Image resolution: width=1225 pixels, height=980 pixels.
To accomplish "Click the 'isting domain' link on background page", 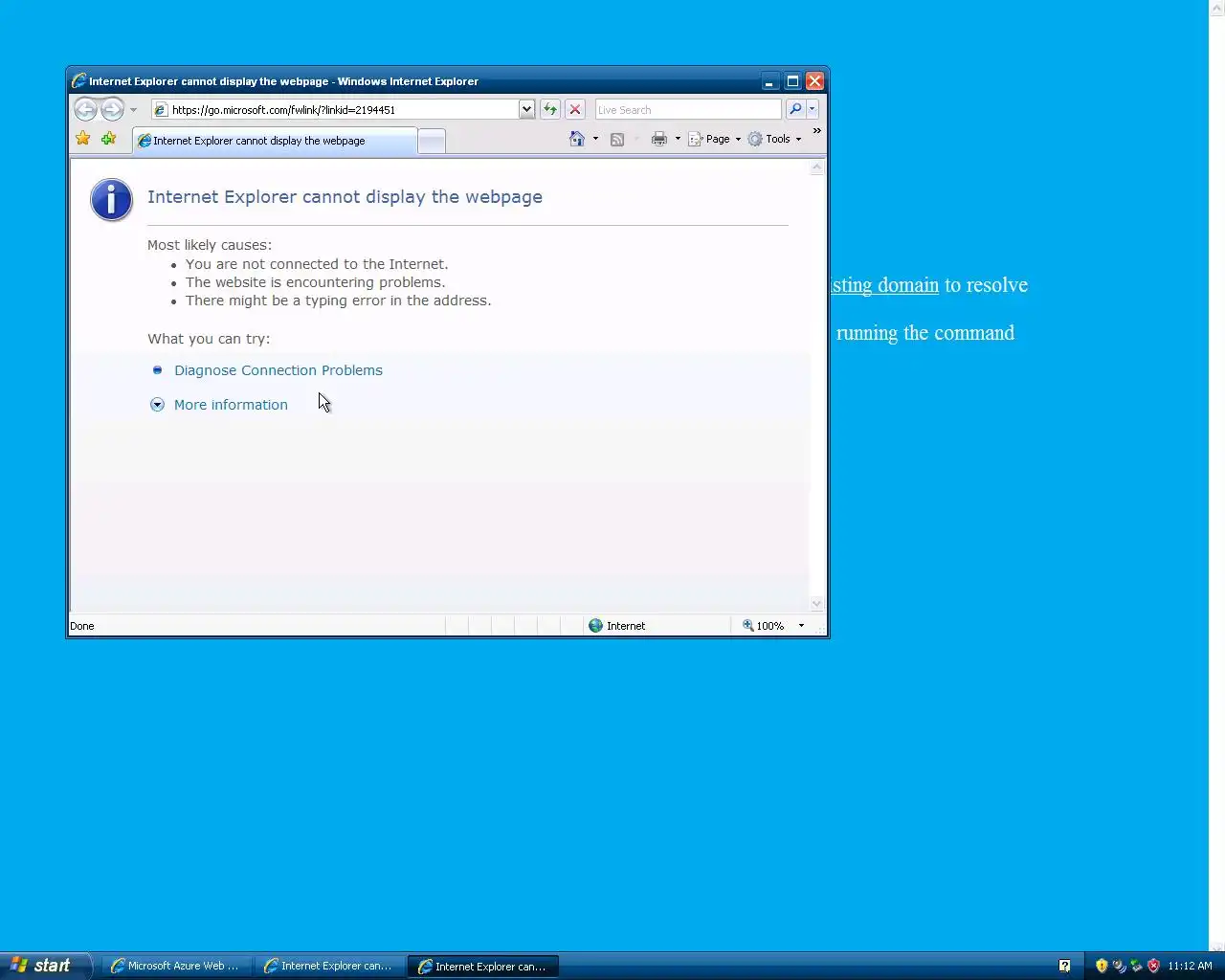I will click(x=884, y=285).
